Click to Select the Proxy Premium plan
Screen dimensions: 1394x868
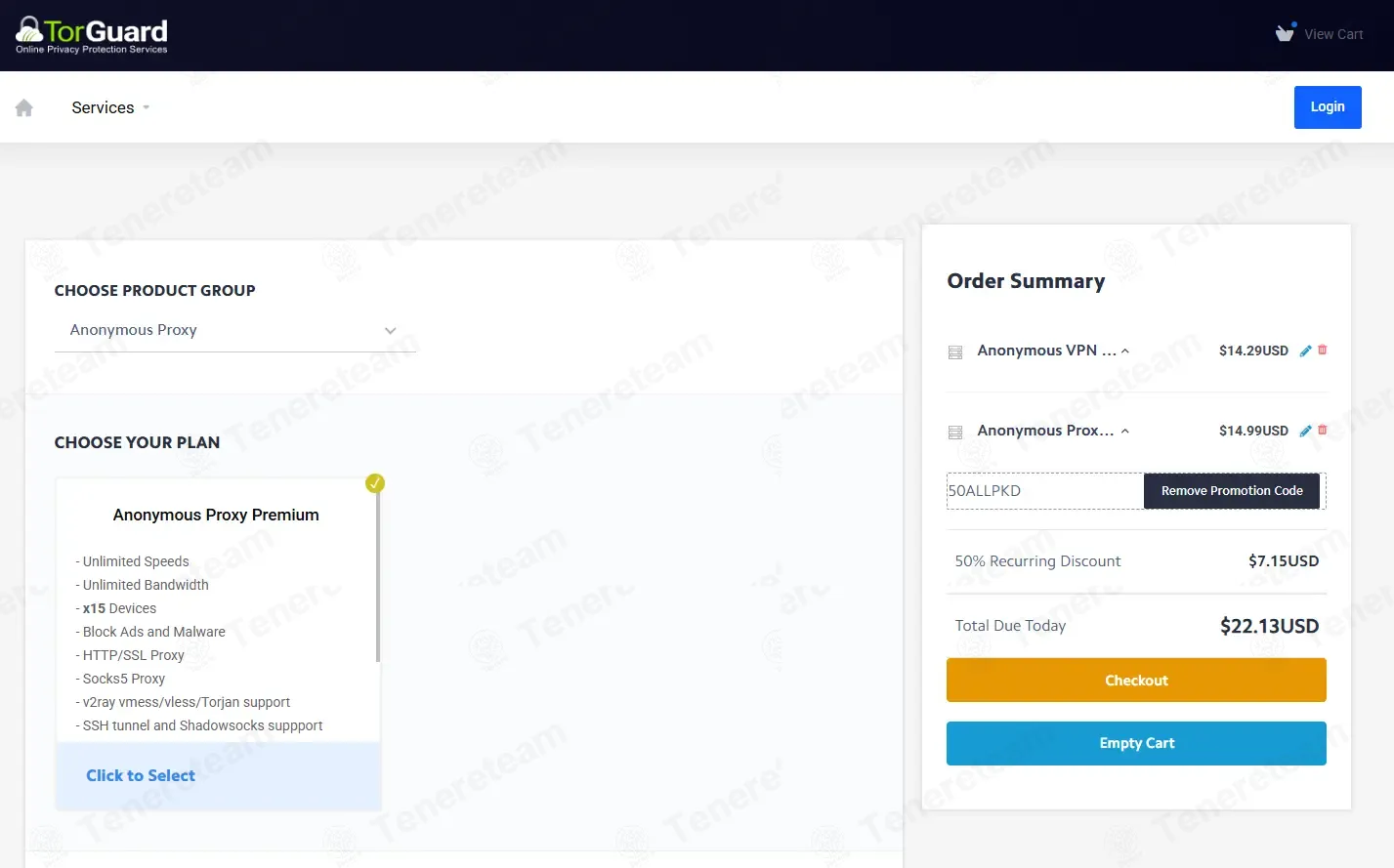pos(141,775)
